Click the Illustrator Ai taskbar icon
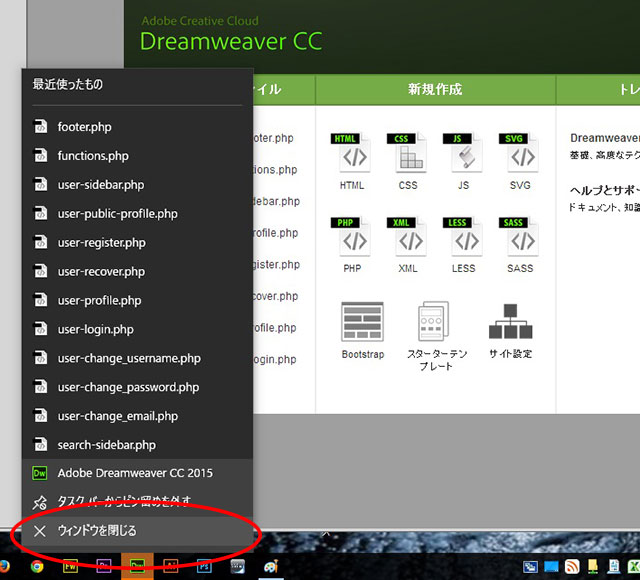 coord(171,567)
